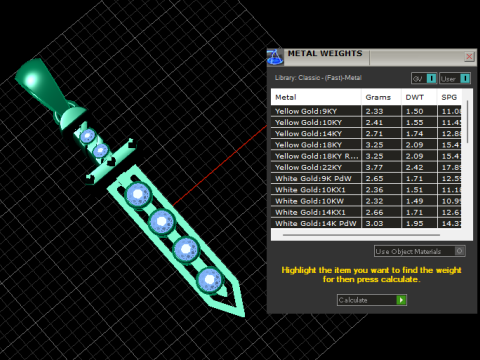
Task: Click the 1.74 DWT cell
Action: click(419, 134)
